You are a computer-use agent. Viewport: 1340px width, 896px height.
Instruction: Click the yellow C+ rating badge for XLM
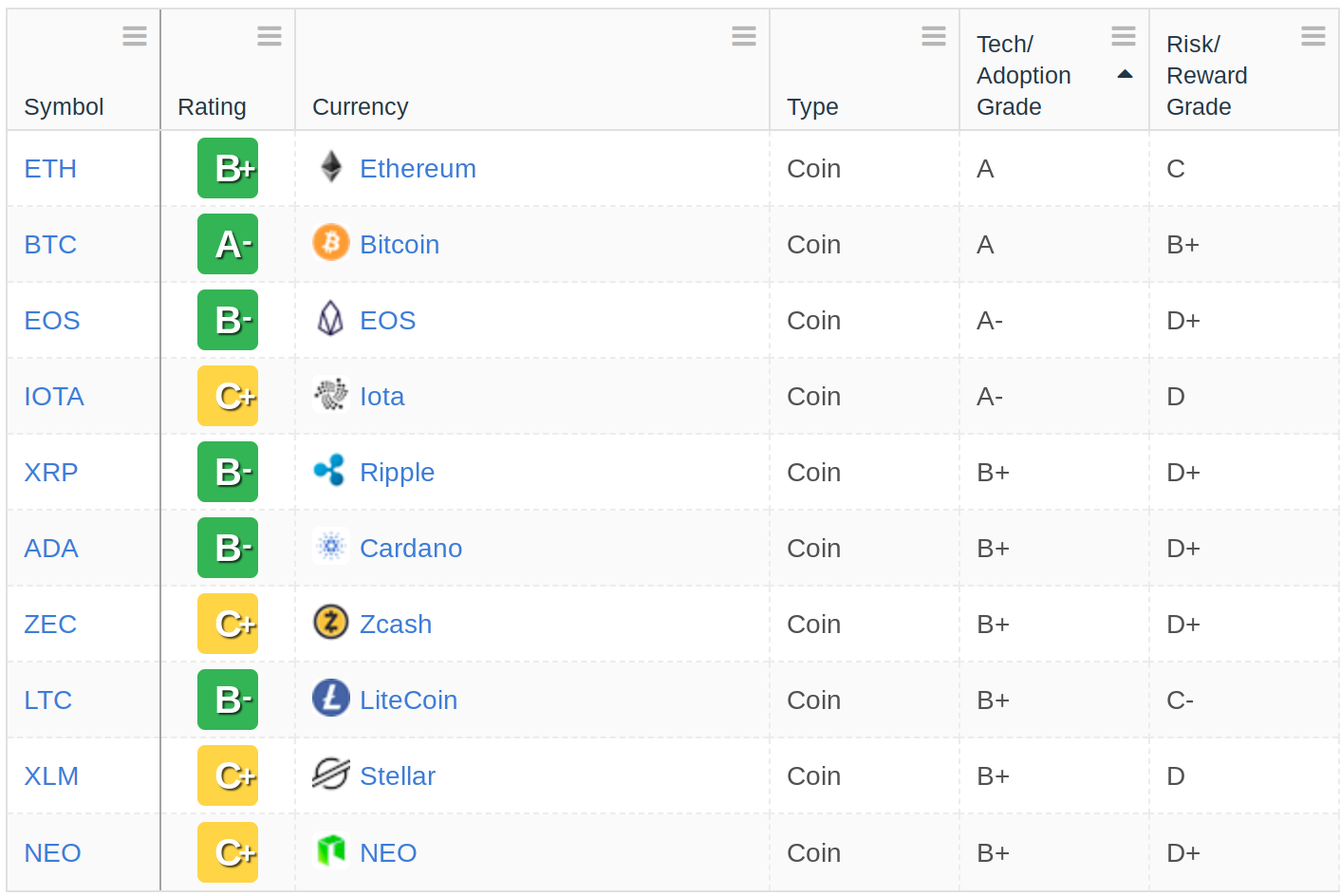(x=228, y=775)
